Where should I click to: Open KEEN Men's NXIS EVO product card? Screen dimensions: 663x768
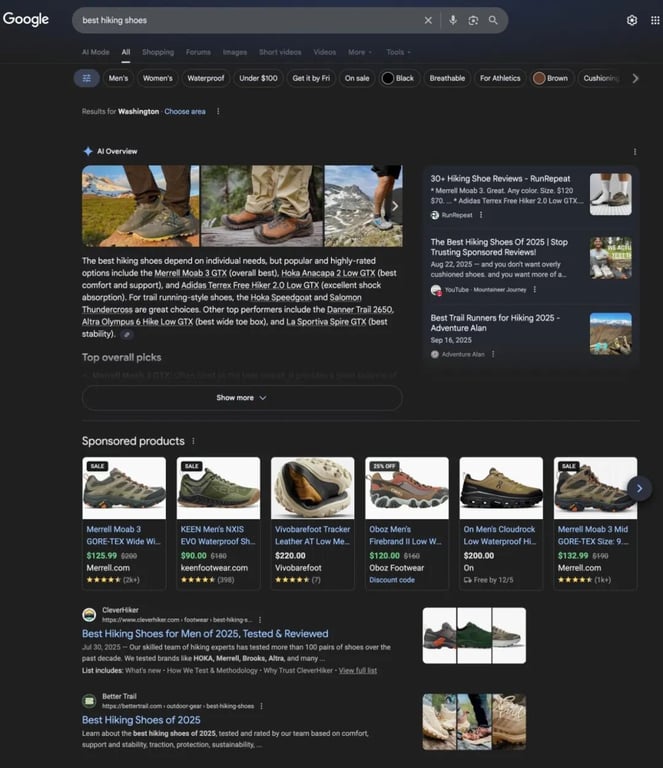pos(218,523)
